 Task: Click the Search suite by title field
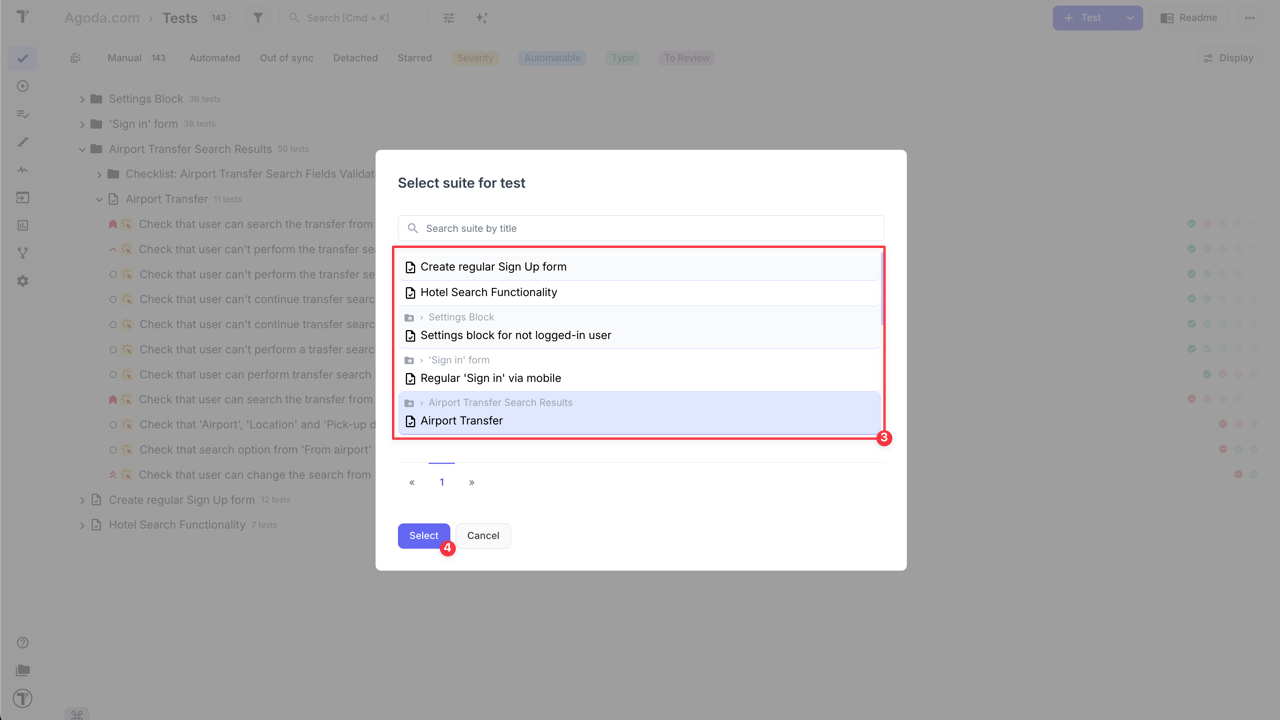pos(640,228)
